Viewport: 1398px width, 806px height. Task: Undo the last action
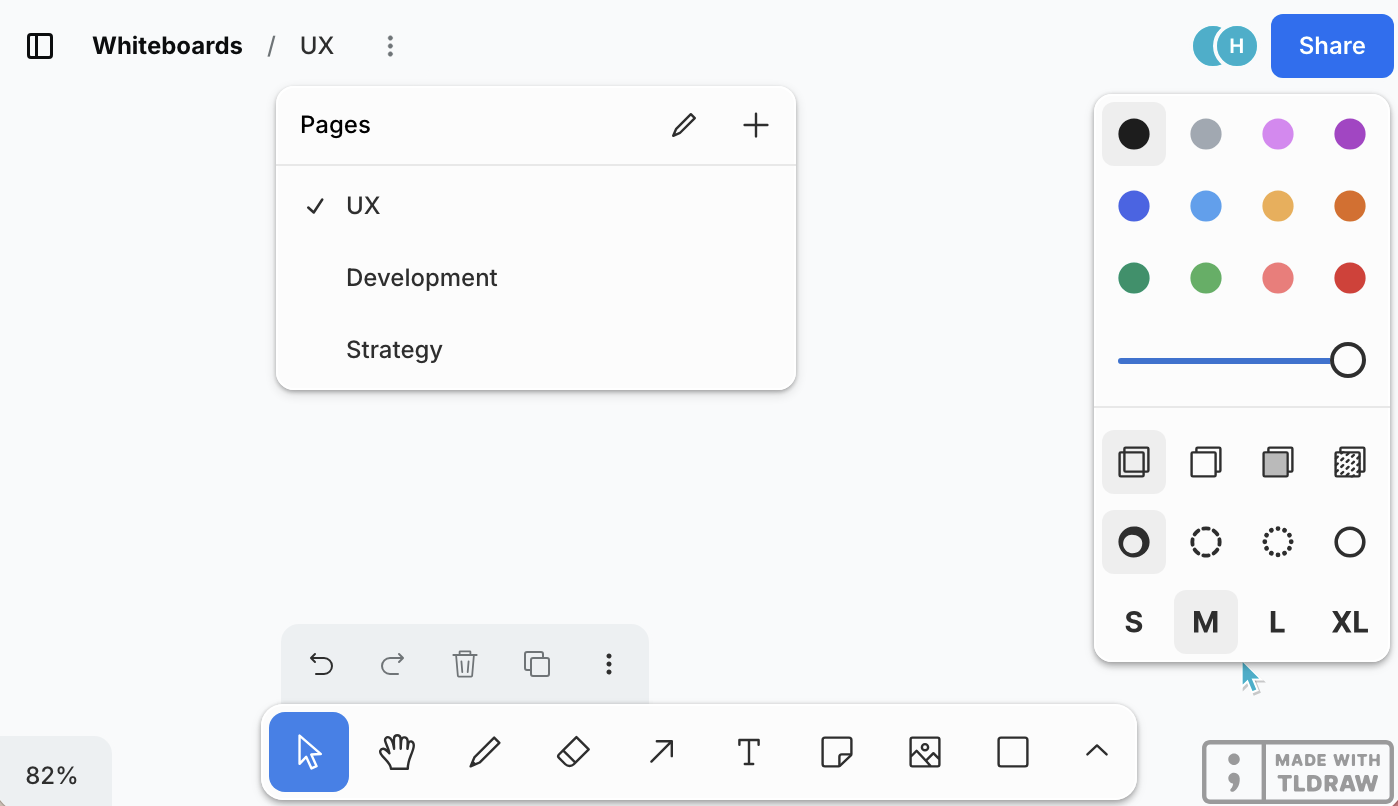(x=321, y=664)
